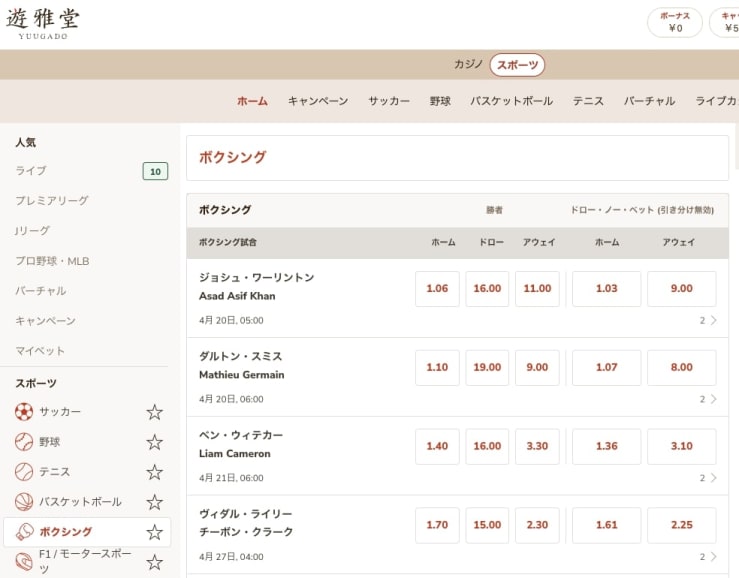Viewport: 739px width, 578px height.
Task: Switch to カジノ section
Action: click(x=468, y=64)
